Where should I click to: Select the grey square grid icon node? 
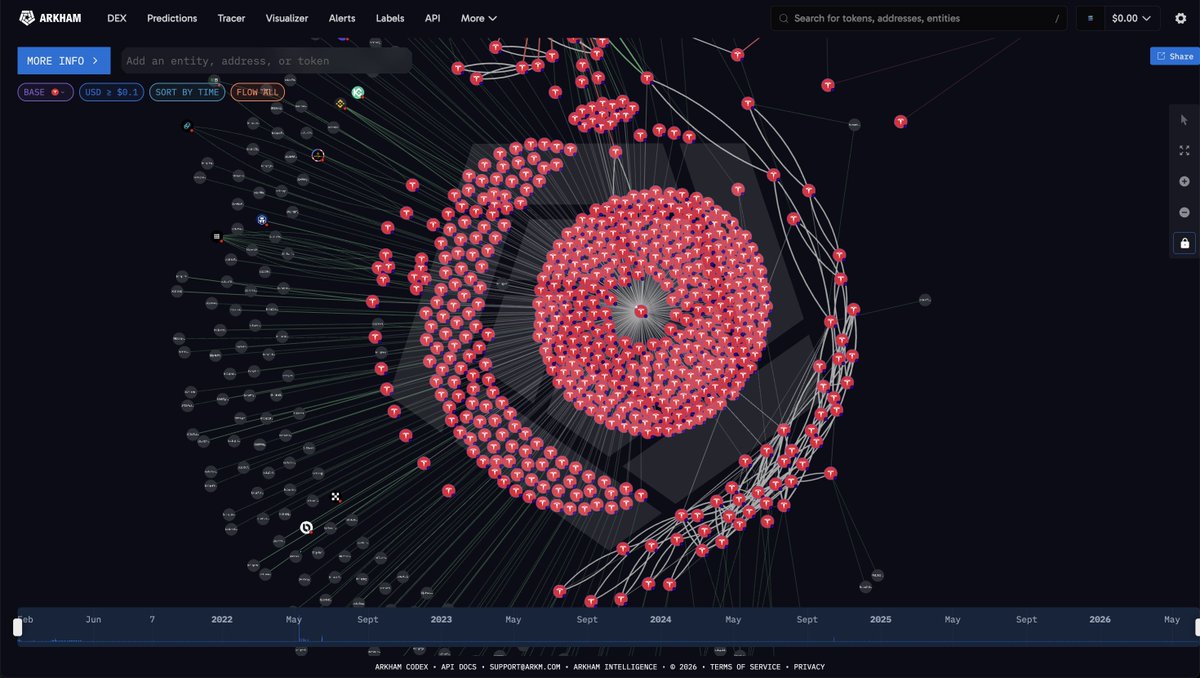pyautogui.click(x=216, y=237)
